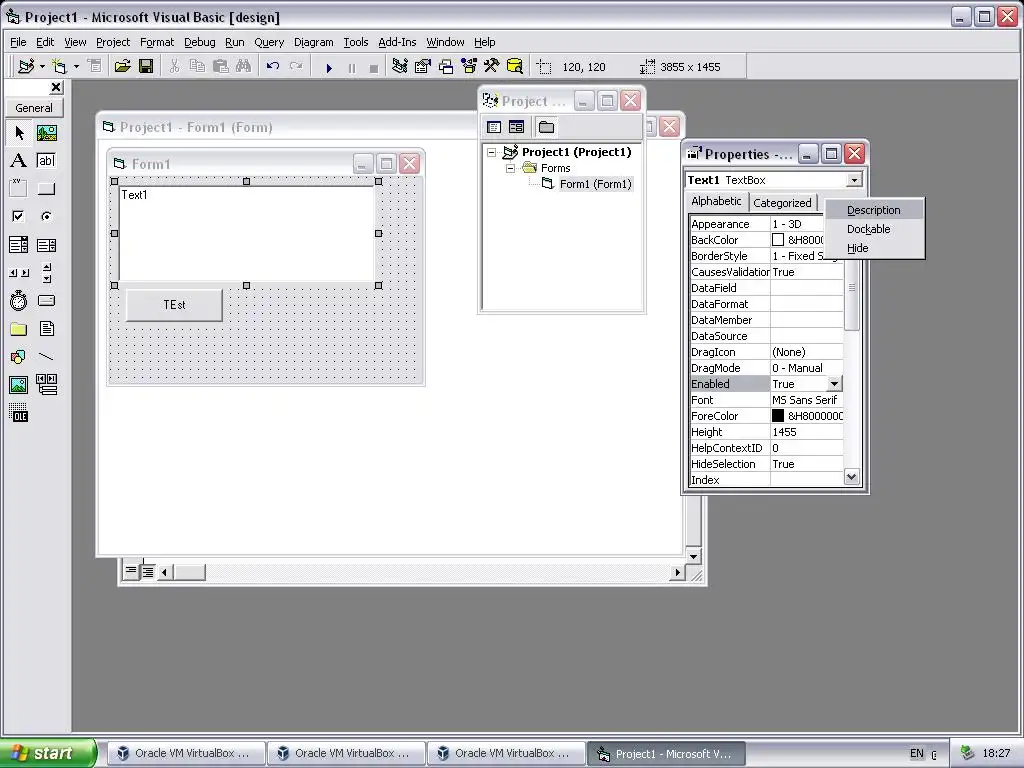Image resolution: width=1024 pixels, height=768 pixels.
Task: Collapse the Project1 (Project1) tree node
Action: [492, 152]
